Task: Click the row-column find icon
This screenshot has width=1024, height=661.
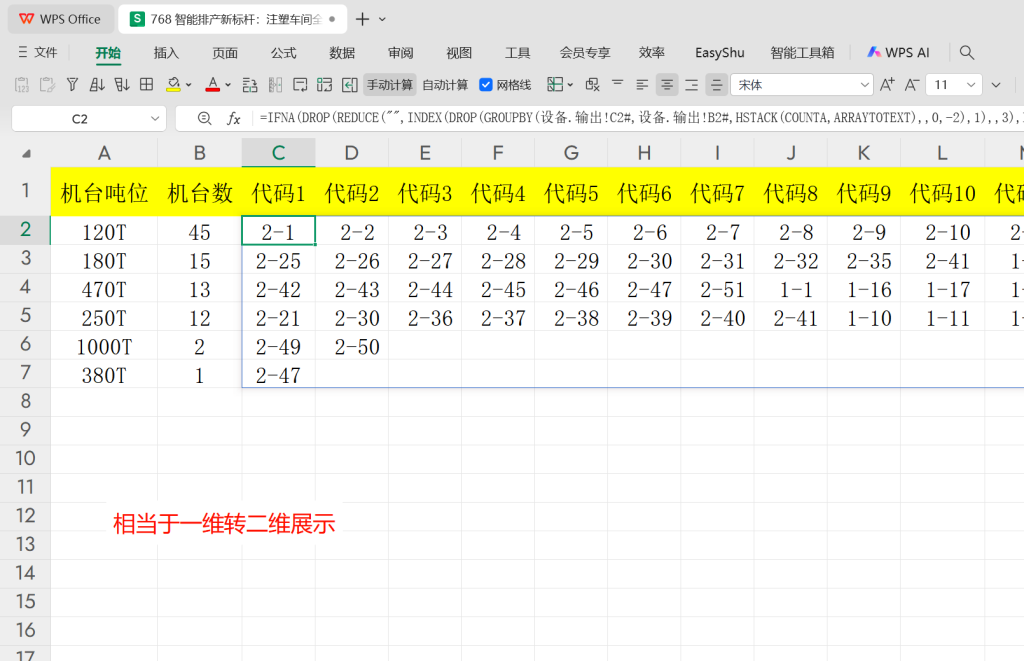Action: click(x=249, y=85)
